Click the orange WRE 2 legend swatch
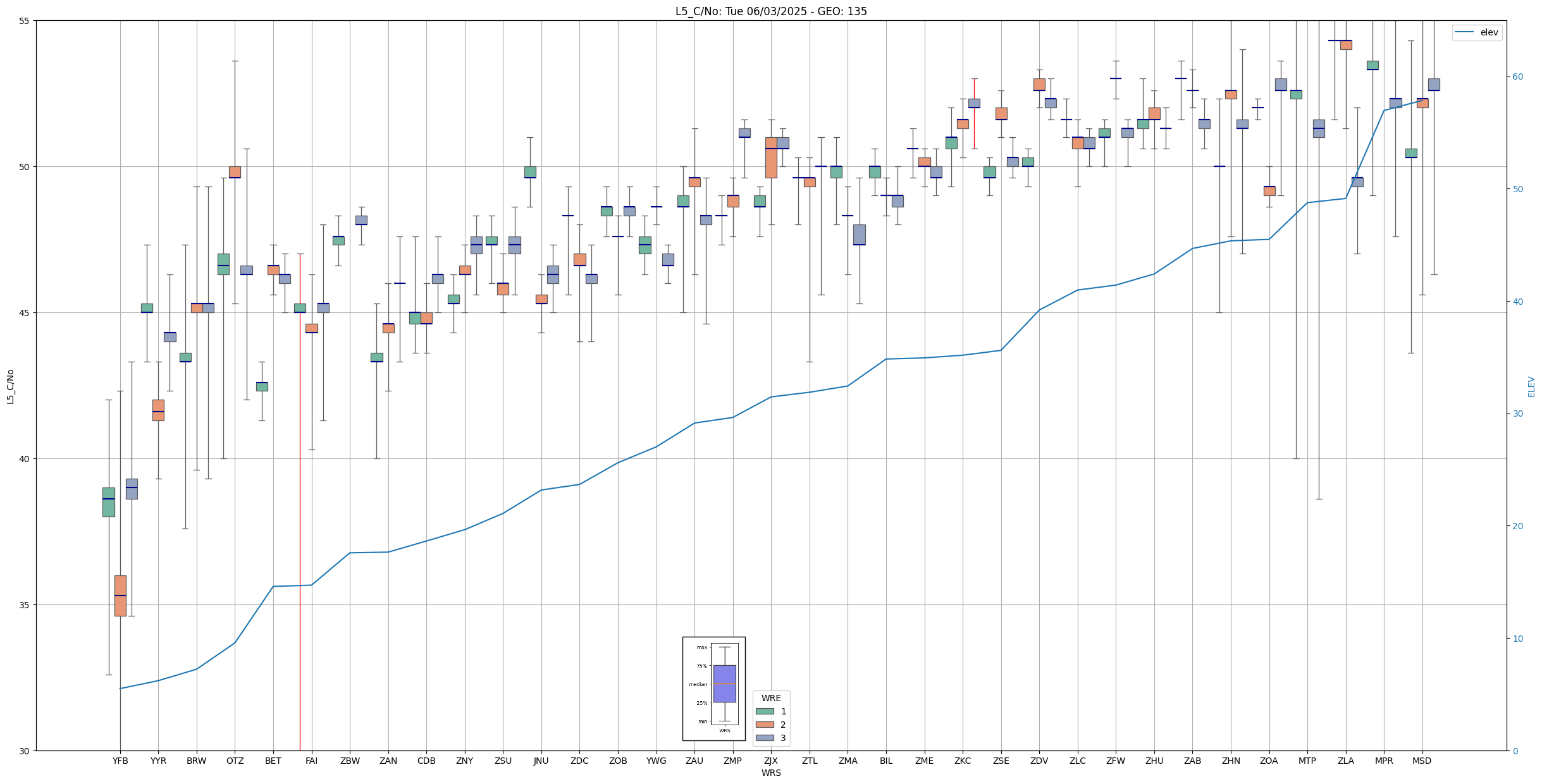This screenshot has height=784, width=1542. [x=765, y=725]
